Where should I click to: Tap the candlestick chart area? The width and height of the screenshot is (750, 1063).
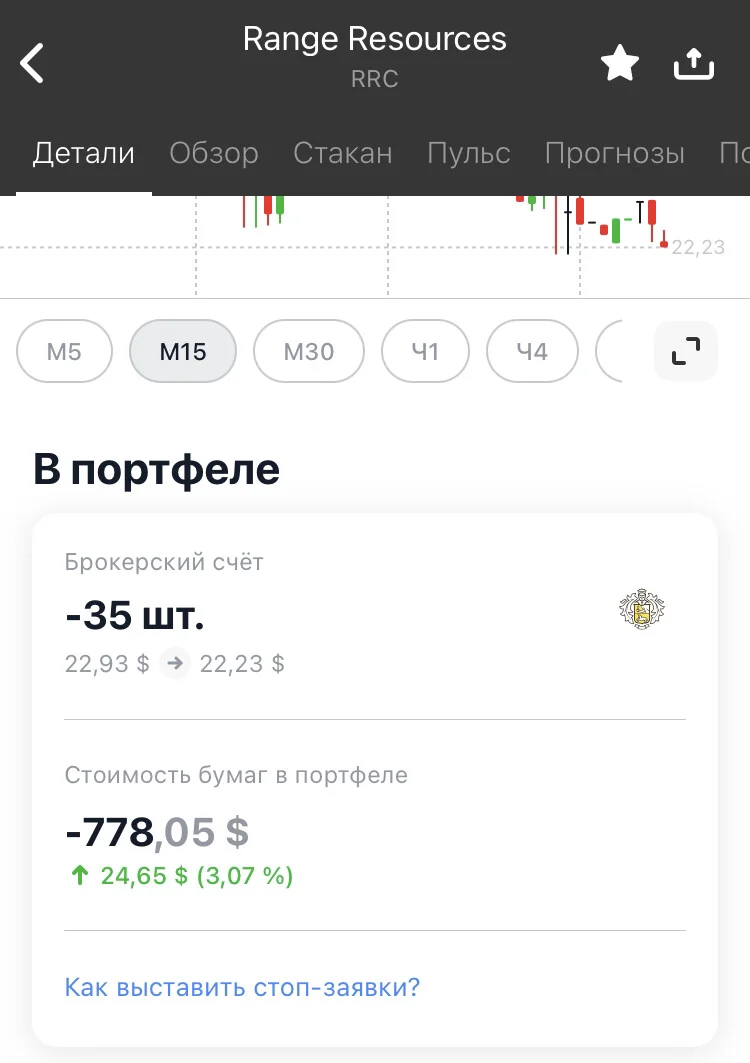[x=375, y=247]
